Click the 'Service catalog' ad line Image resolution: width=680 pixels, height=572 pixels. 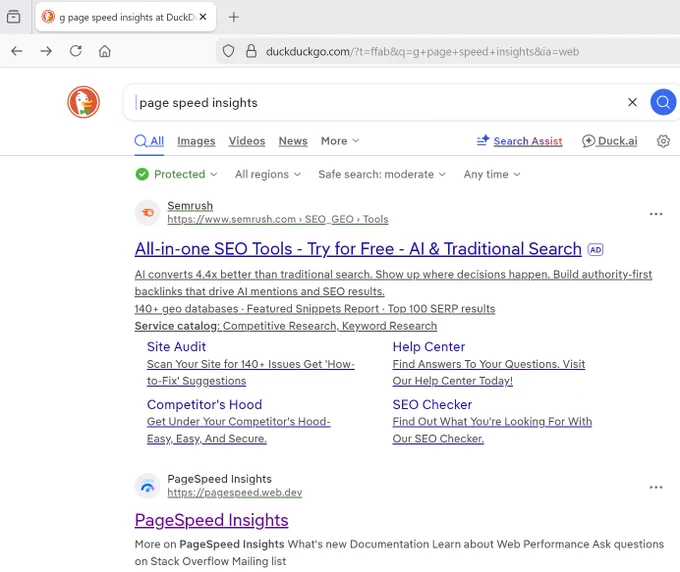tap(286, 326)
